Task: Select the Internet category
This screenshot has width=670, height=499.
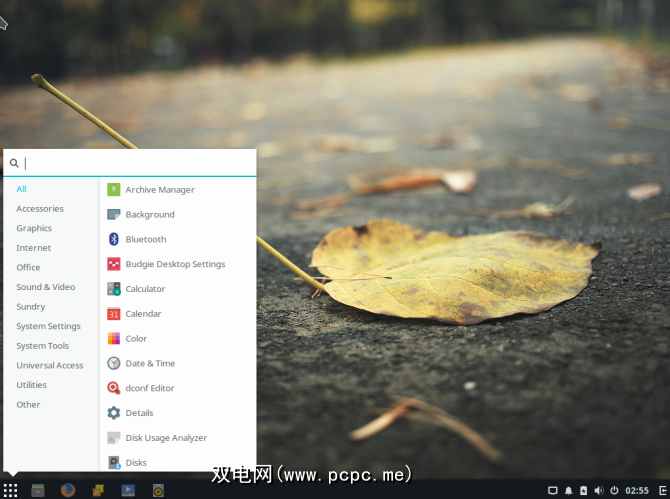Action: 33,248
